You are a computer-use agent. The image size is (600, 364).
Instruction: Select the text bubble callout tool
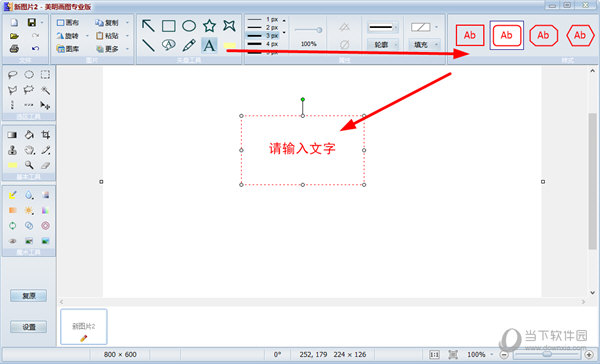click(168, 45)
